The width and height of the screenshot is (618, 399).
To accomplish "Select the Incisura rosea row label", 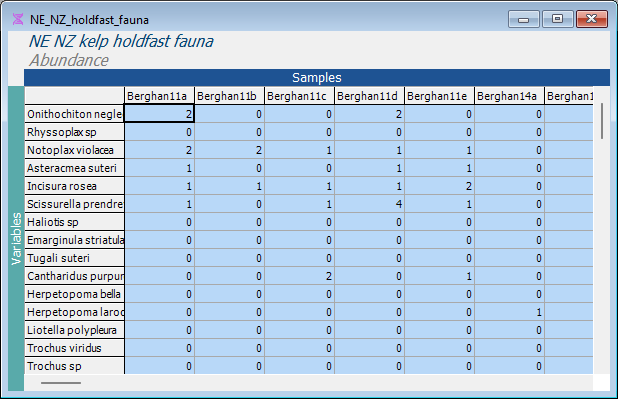I will [x=74, y=186].
